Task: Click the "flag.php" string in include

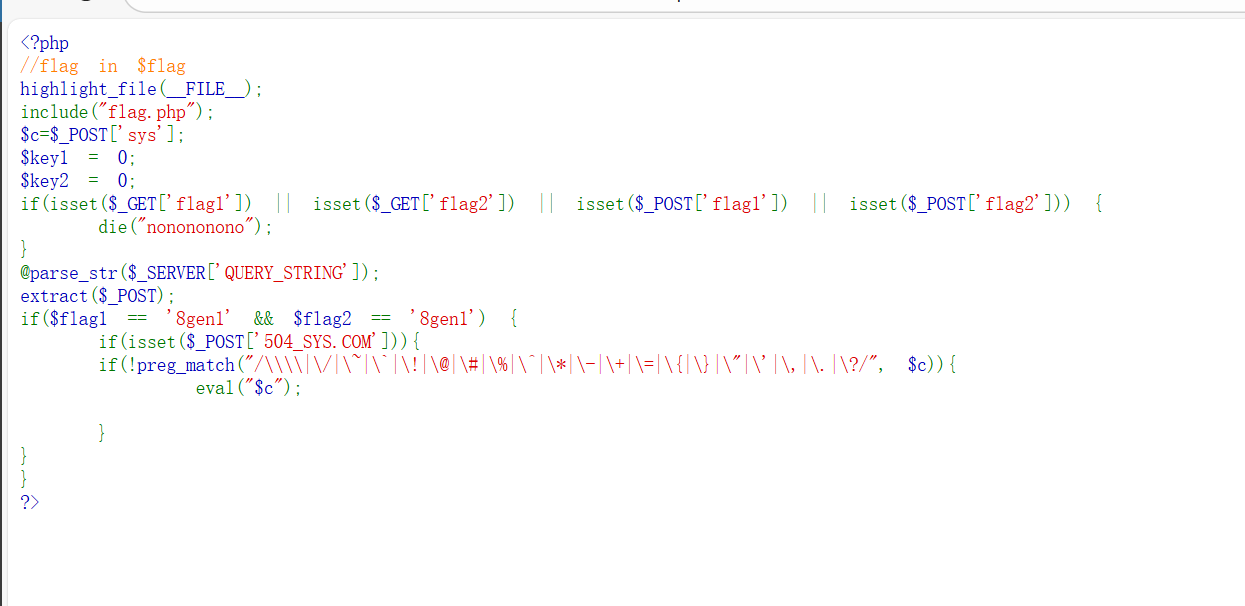Action: pyautogui.click(x=148, y=112)
